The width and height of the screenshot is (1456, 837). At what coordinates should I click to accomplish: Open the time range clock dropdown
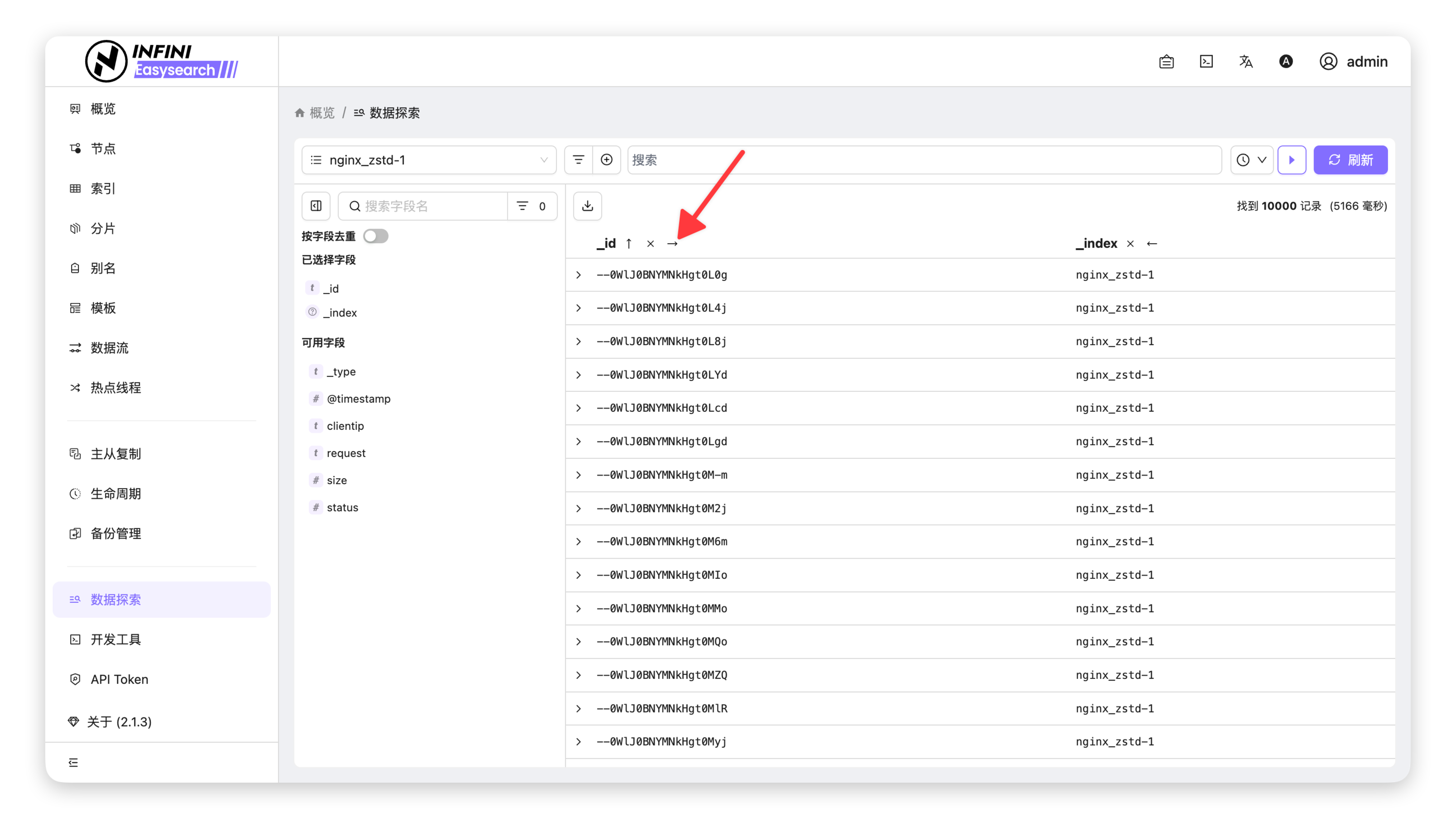tap(1251, 160)
